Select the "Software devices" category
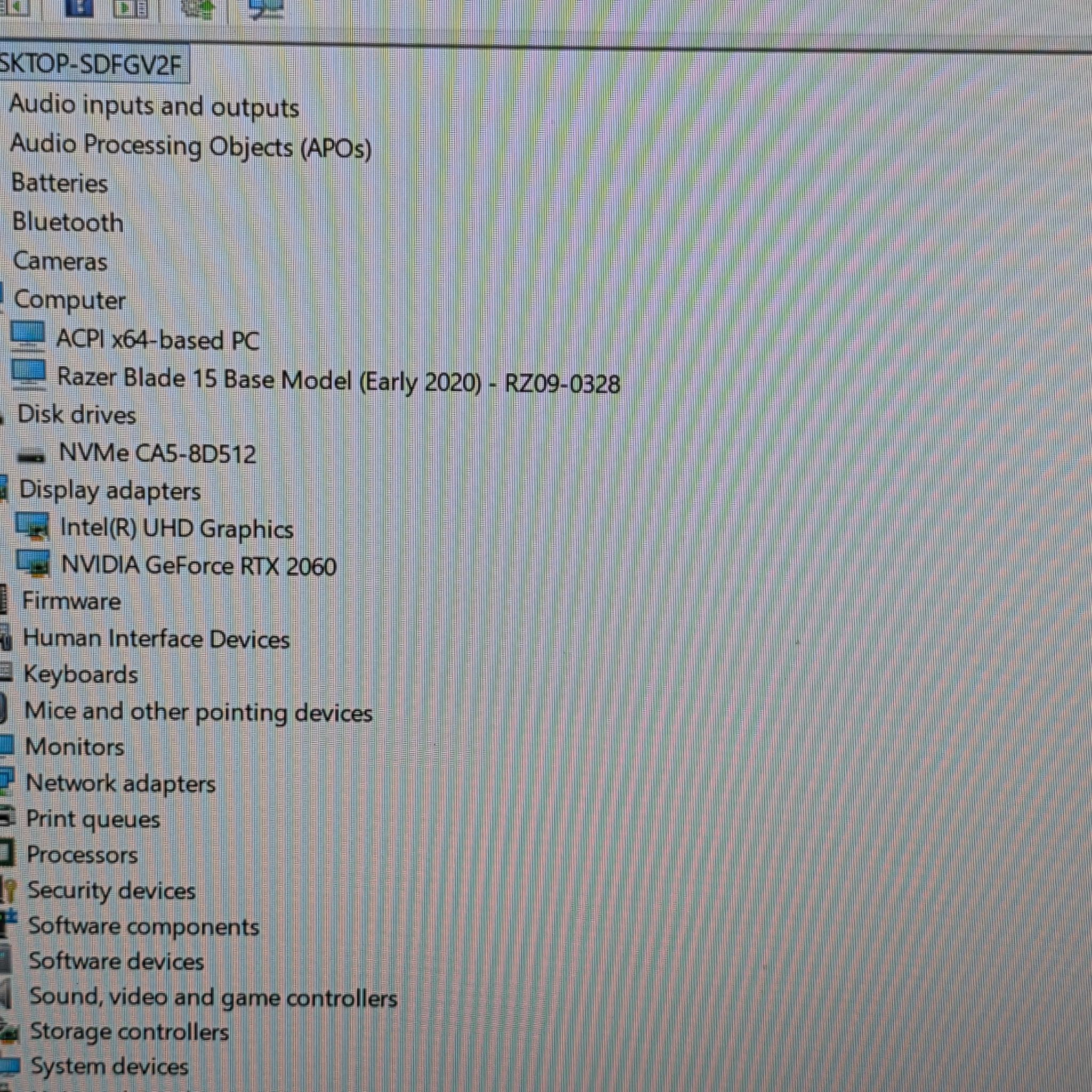1092x1092 pixels. (x=116, y=961)
